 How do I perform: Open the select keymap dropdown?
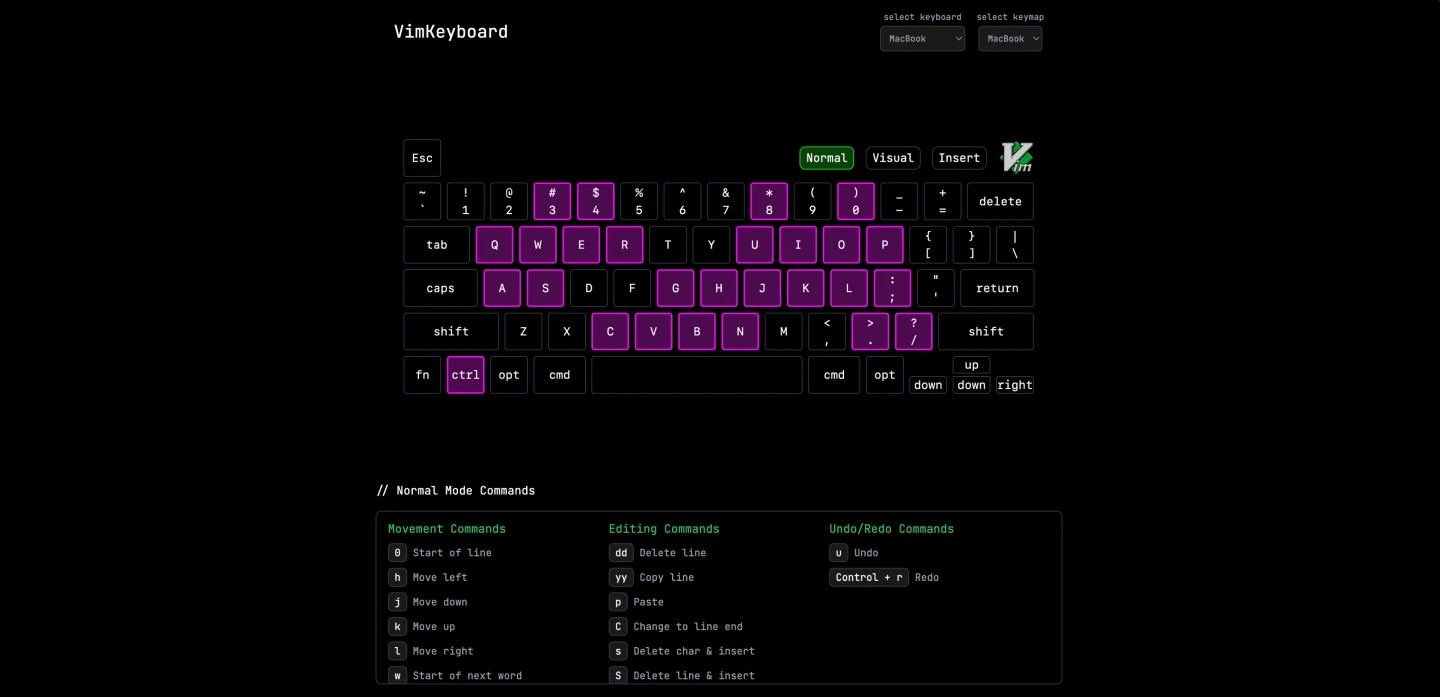(1009, 39)
